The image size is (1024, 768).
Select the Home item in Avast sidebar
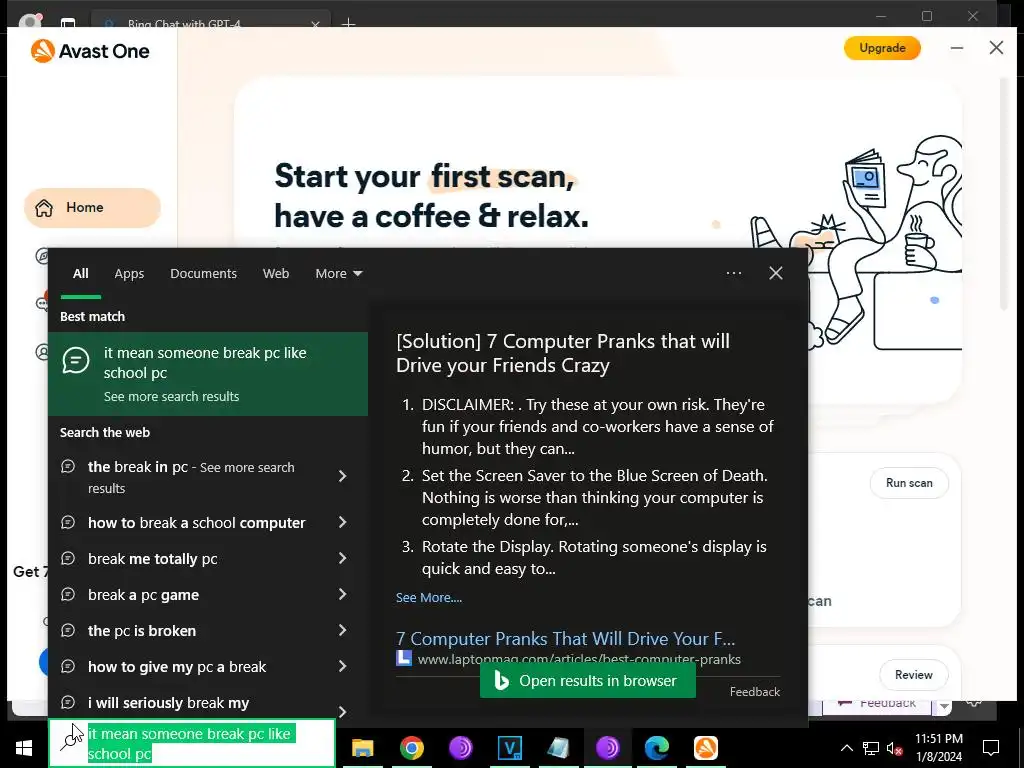(92, 208)
